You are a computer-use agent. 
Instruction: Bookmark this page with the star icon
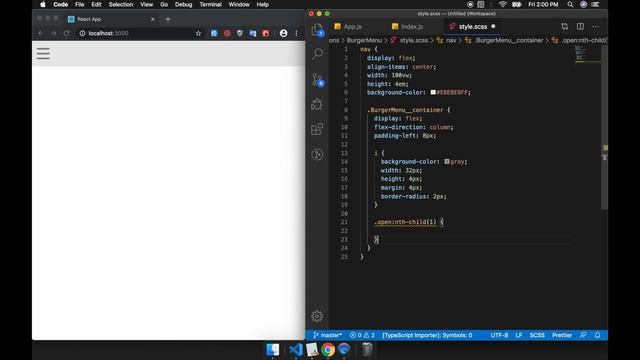(x=198, y=33)
